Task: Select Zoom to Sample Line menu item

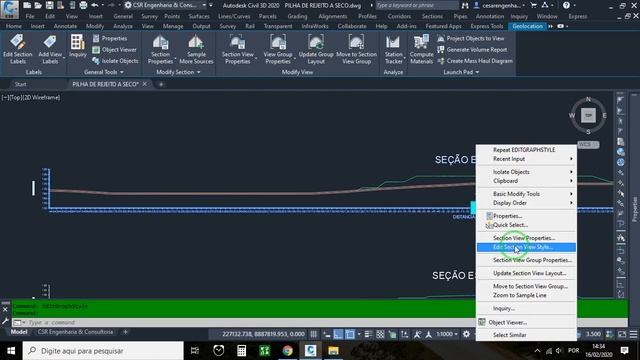Action: (526, 295)
